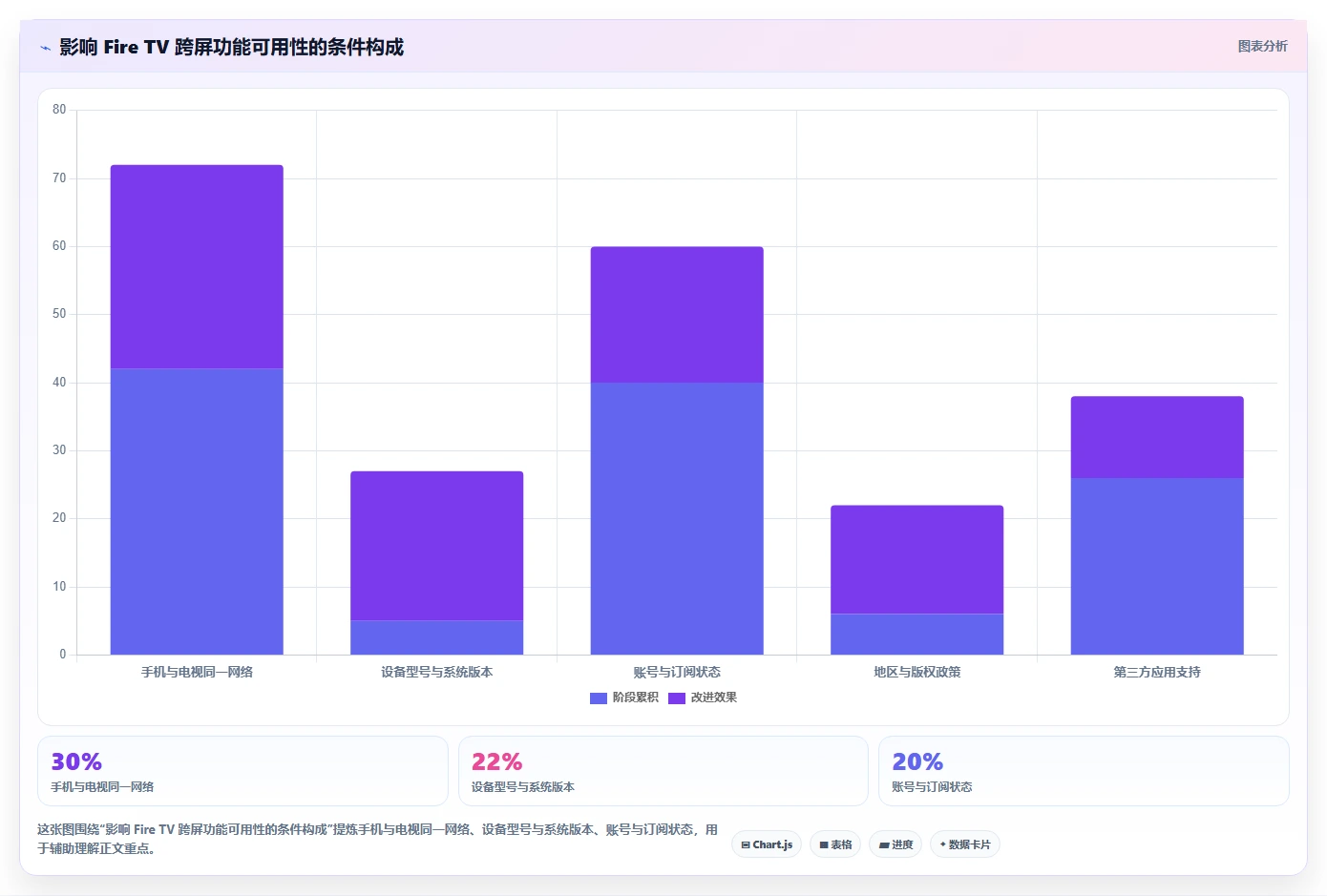Click the 表格 tag
This screenshot has height=896, width=1327.
835,844
